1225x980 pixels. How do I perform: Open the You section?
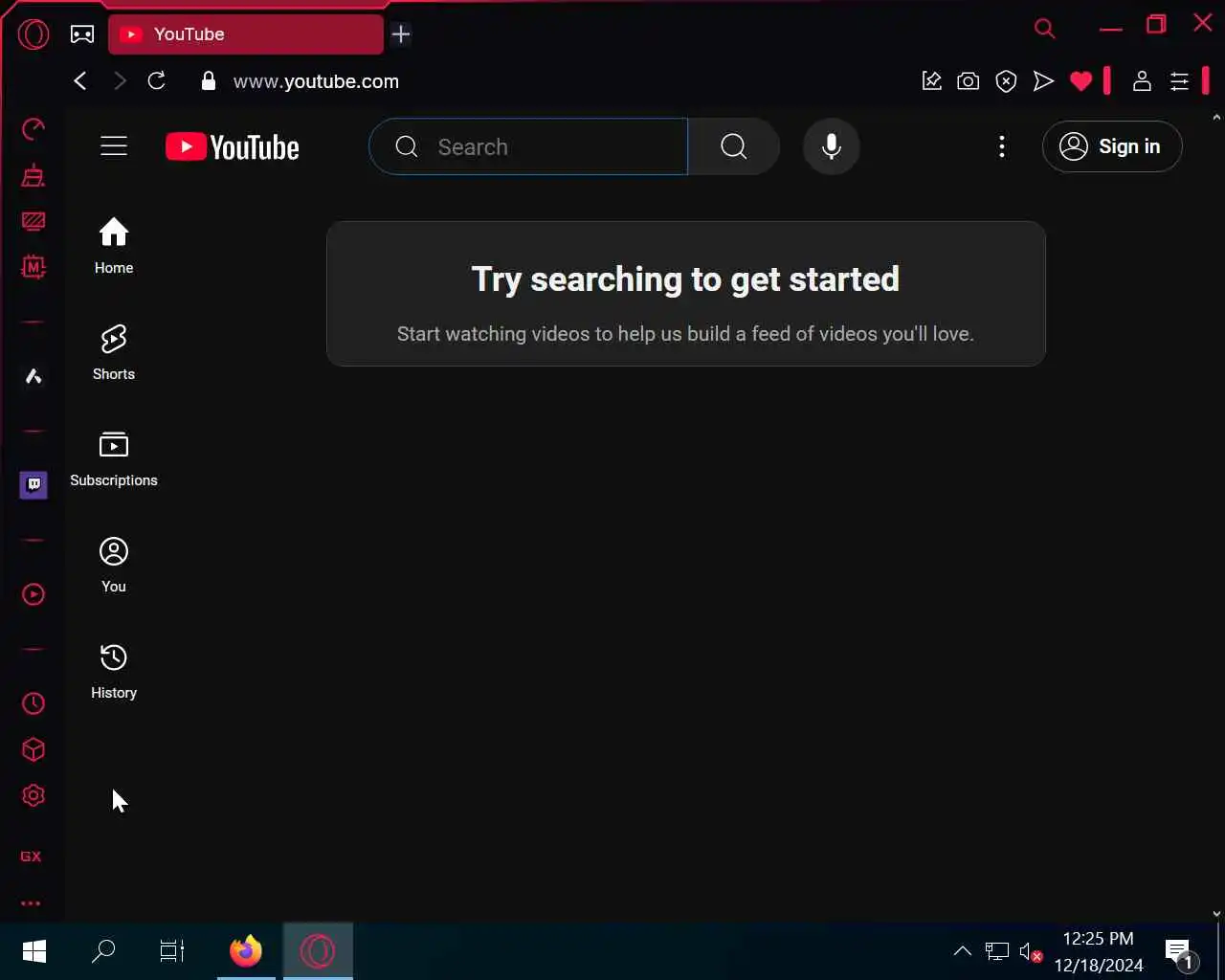(114, 566)
